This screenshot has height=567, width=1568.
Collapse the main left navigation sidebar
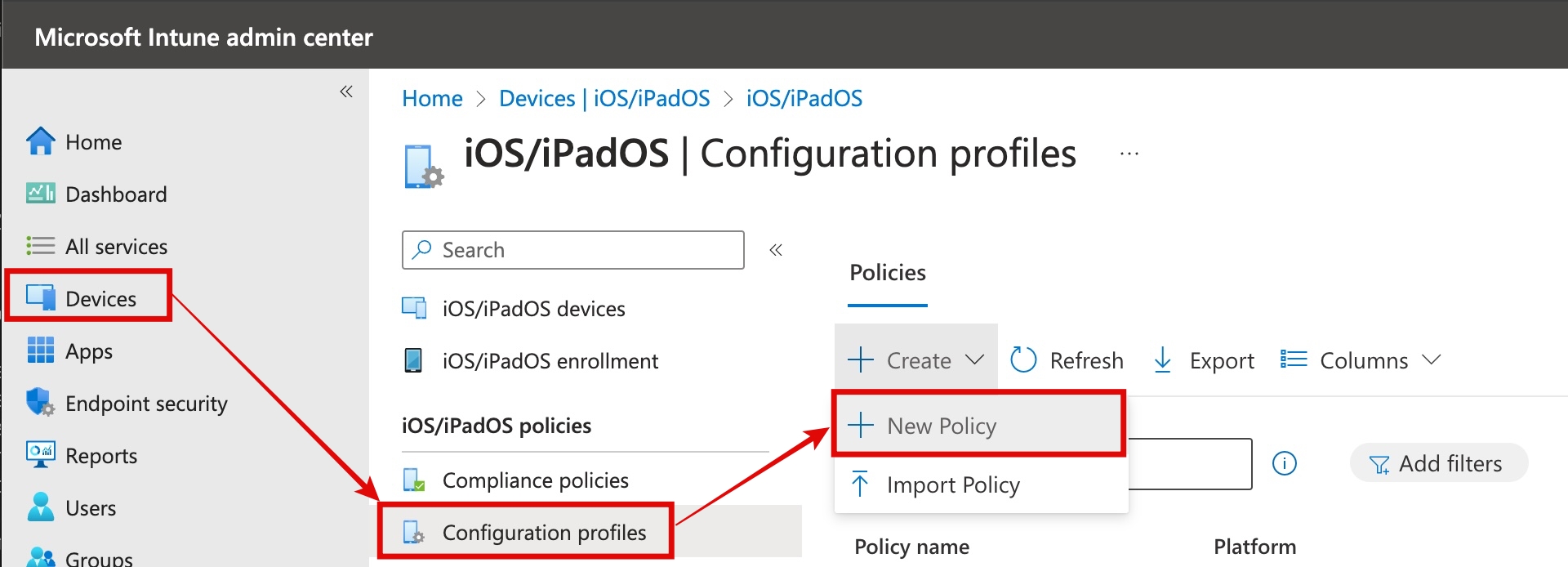[x=346, y=92]
